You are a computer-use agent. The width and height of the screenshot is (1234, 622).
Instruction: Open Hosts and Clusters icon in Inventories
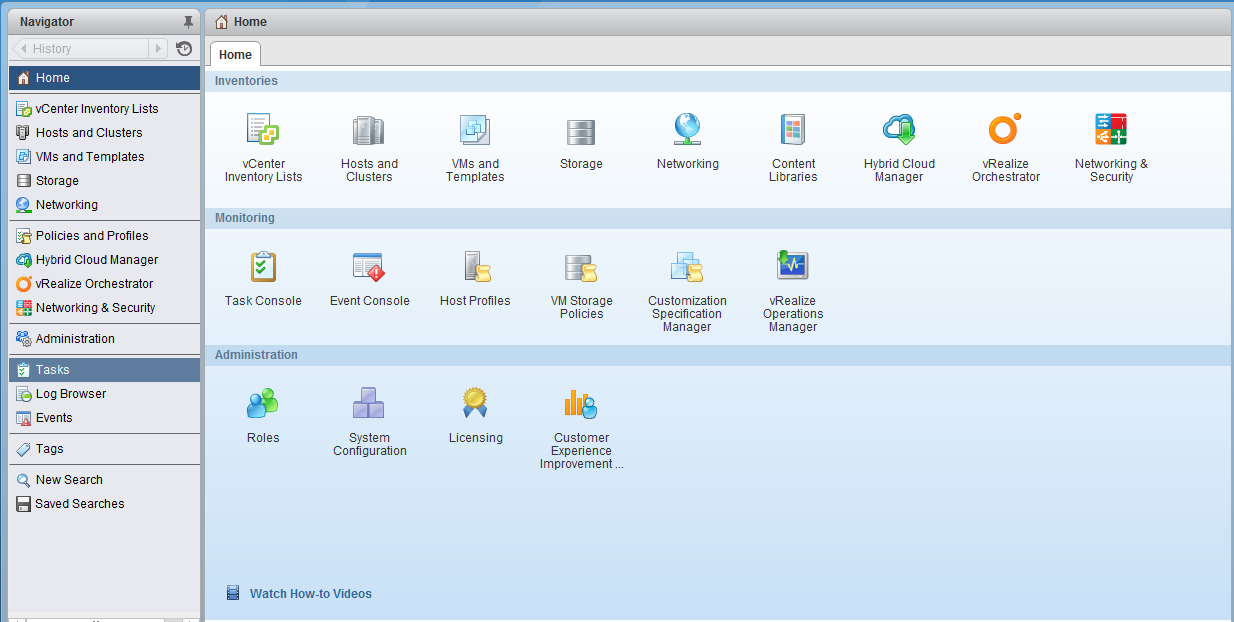(369, 130)
